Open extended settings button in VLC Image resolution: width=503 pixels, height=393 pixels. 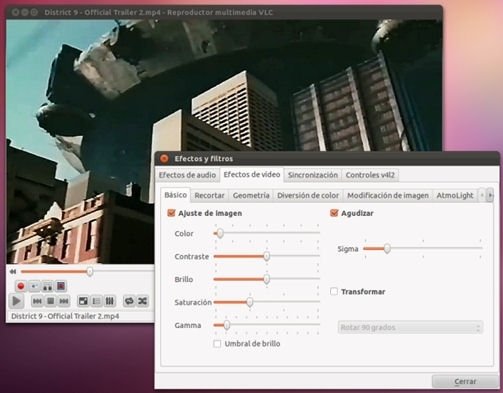pos(110,301)
